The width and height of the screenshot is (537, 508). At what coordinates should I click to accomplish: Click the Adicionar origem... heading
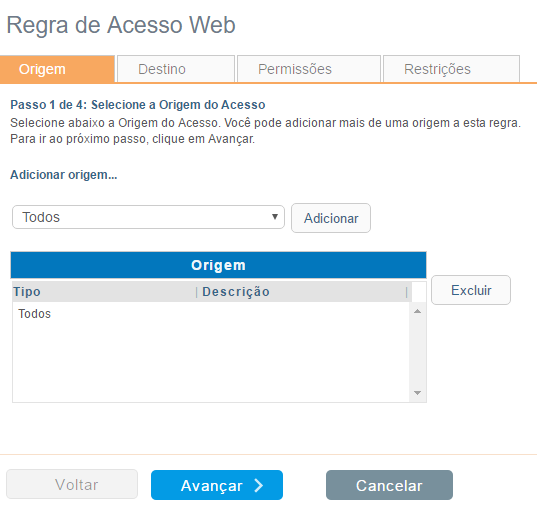(x=64, y=175)
